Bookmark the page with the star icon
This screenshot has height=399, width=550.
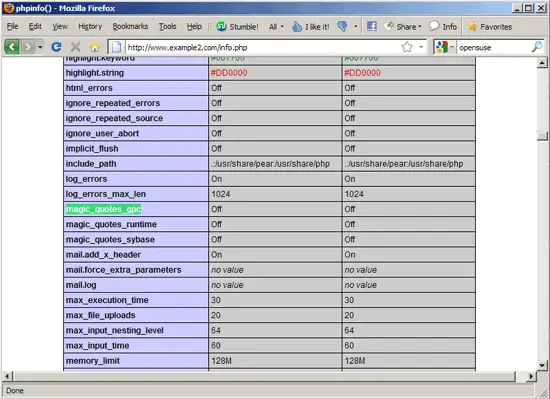click(x=407, y=47)
